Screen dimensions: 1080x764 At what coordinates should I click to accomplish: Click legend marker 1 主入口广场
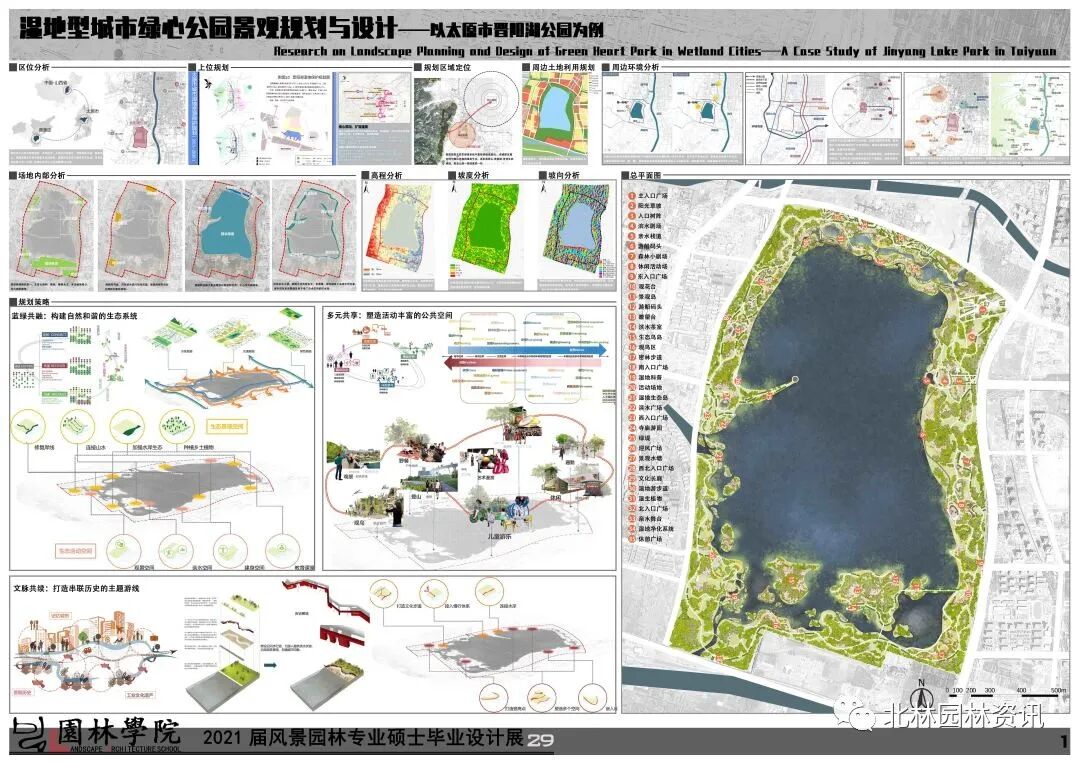tap(632, 196)
